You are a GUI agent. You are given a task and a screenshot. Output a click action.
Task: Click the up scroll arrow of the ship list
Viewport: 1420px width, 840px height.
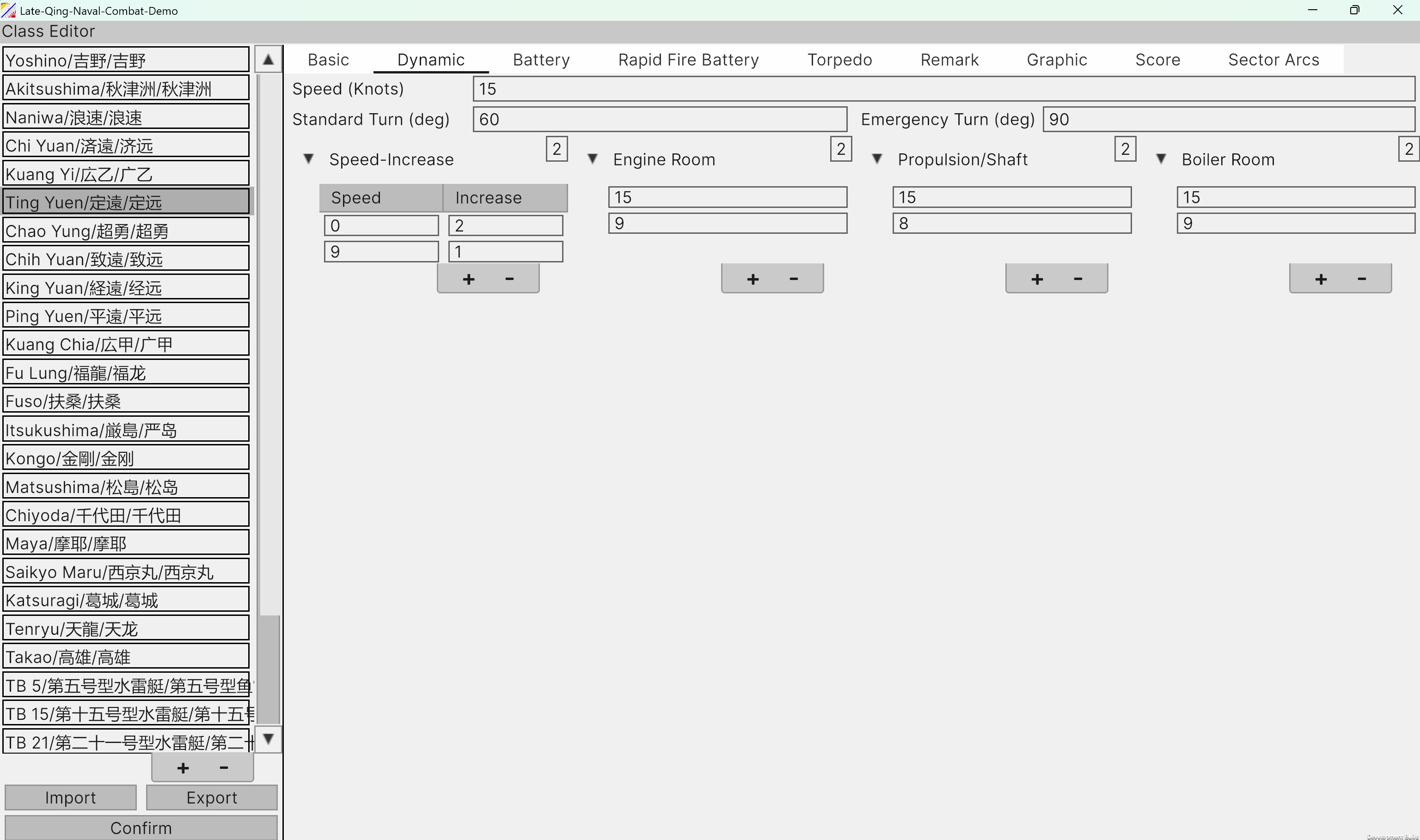pos(269,58)
